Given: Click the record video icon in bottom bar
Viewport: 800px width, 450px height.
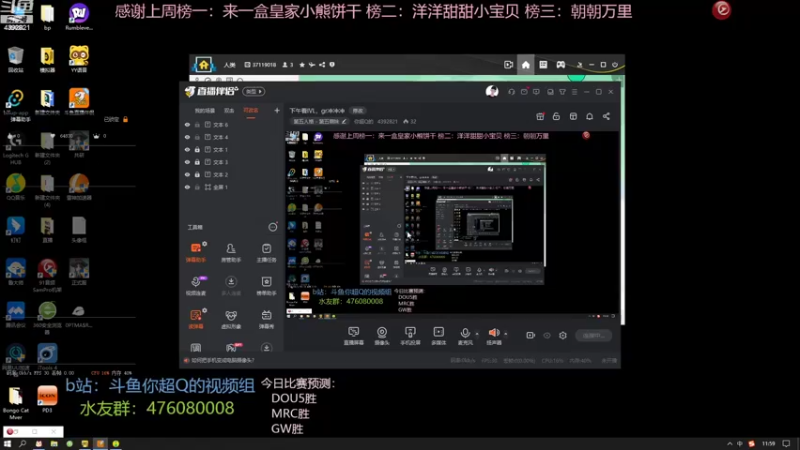Looking at the screenshot, I should [531, 335].
